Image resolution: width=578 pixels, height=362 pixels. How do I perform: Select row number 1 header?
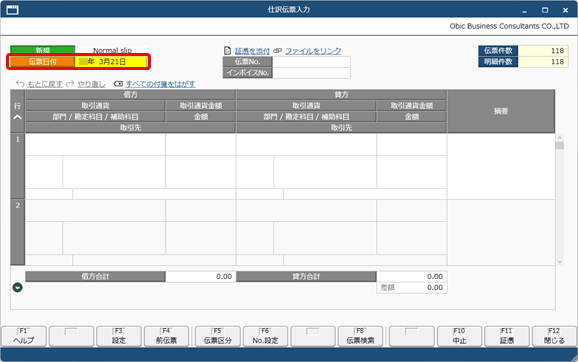[x=17, y=167]
